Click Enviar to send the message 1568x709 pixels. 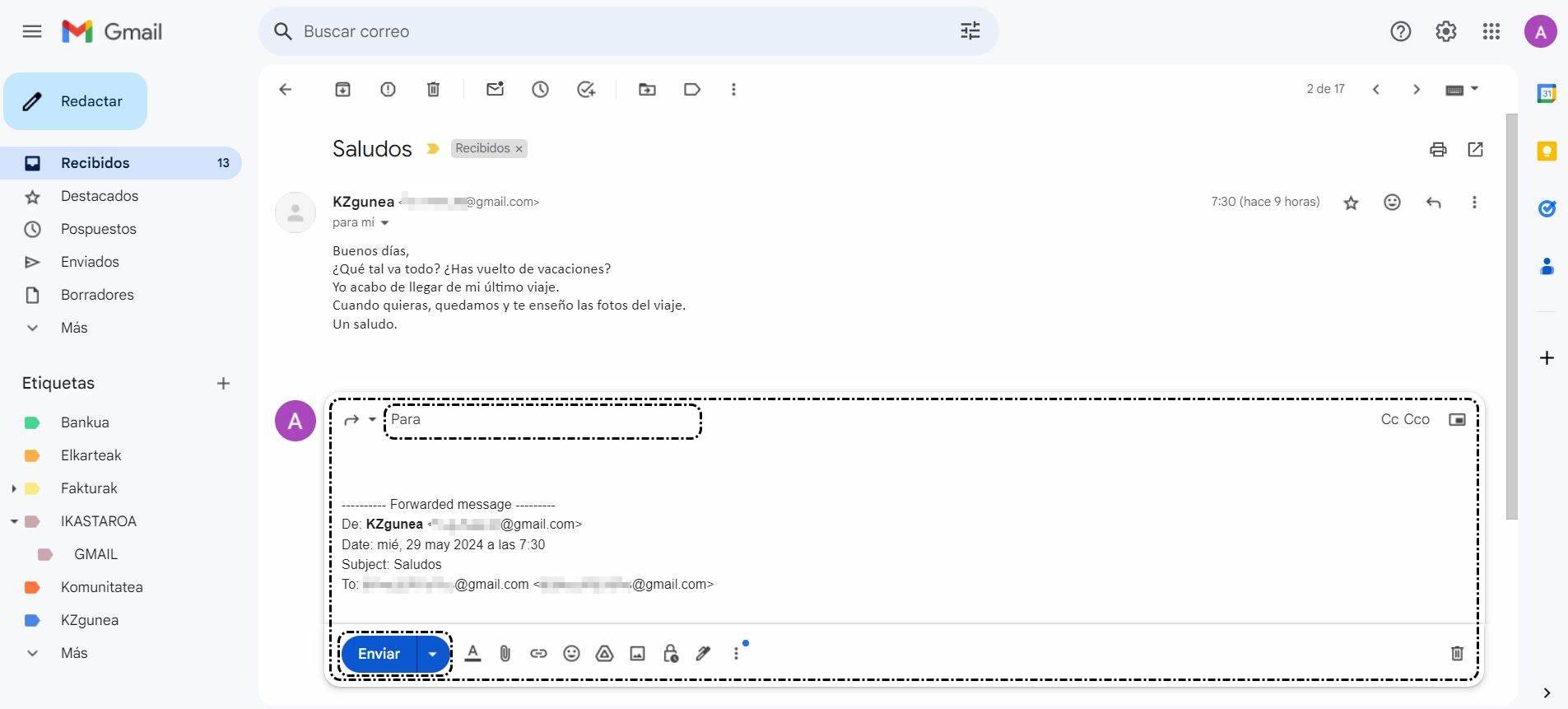pos(379,654)
